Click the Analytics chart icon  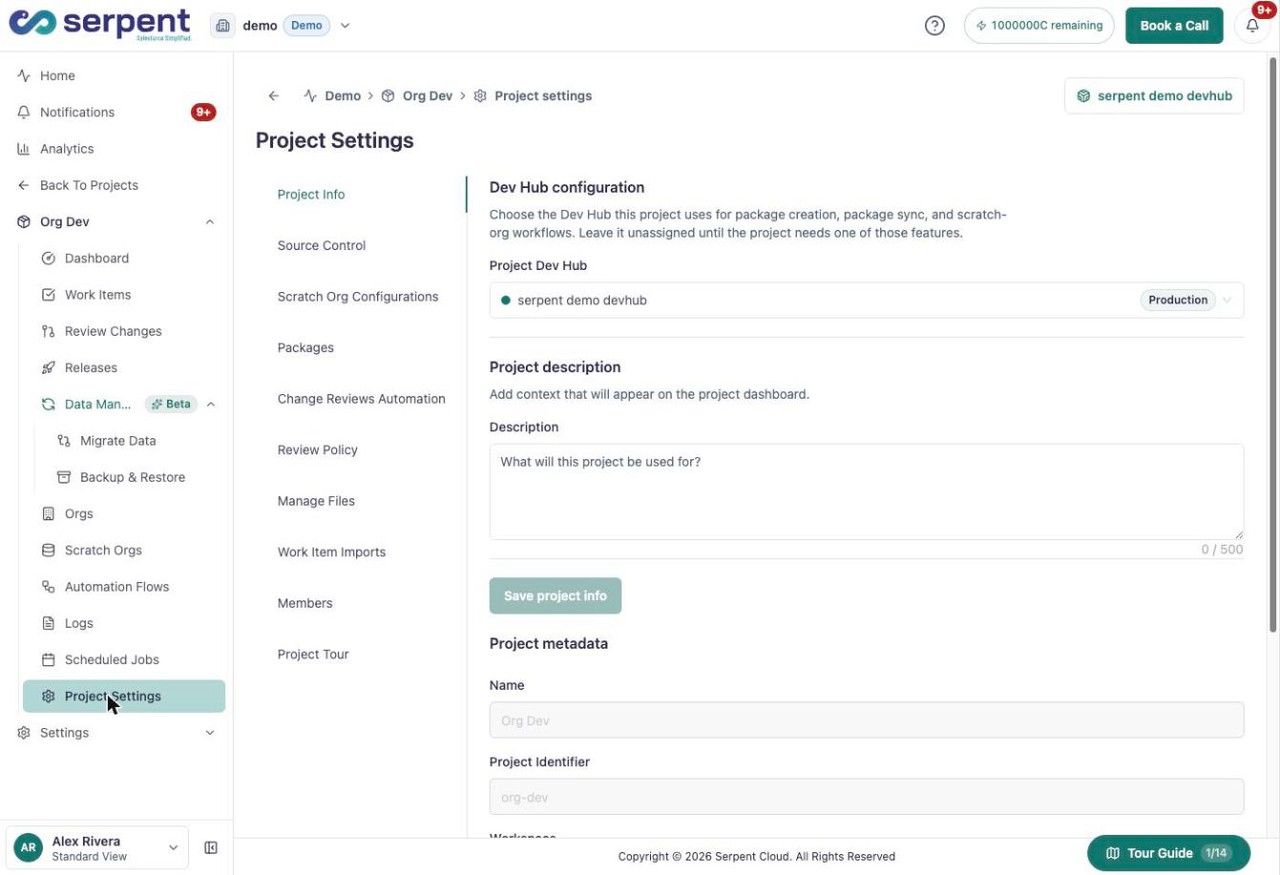24,149
